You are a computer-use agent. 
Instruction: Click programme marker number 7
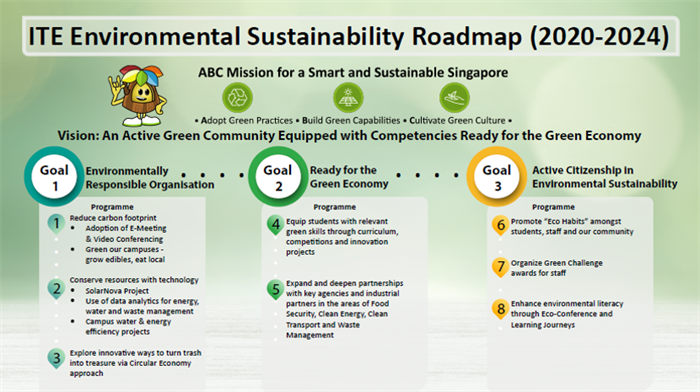(x=500, y=267)
